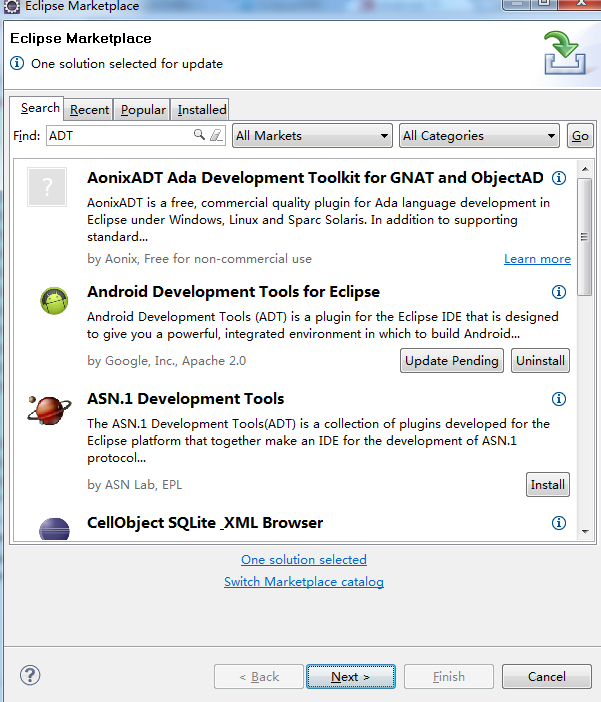Open the All Markets dropdown
601x702 pixels.
pyautogui.click(x=312, y=136)
